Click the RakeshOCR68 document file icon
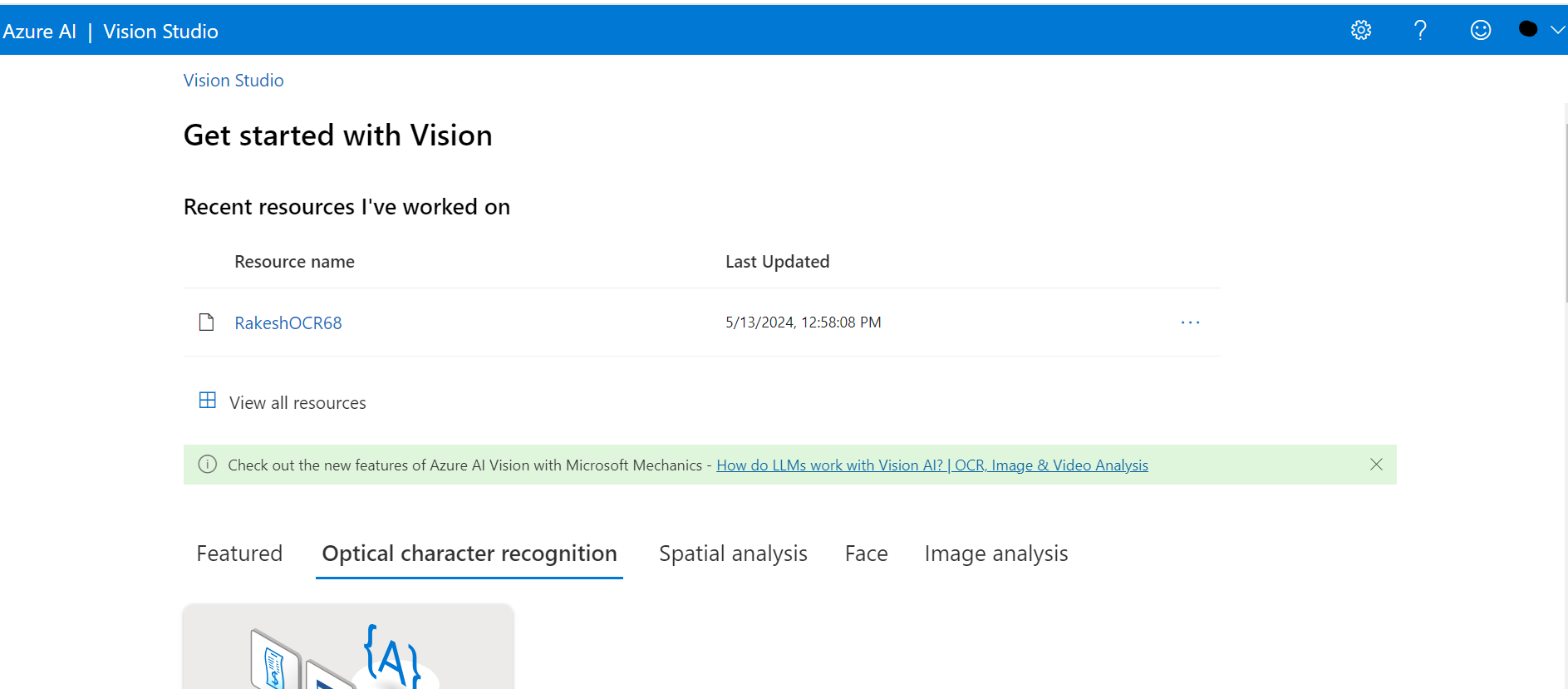The image size is (1568, 689). [x=207, y=322]
